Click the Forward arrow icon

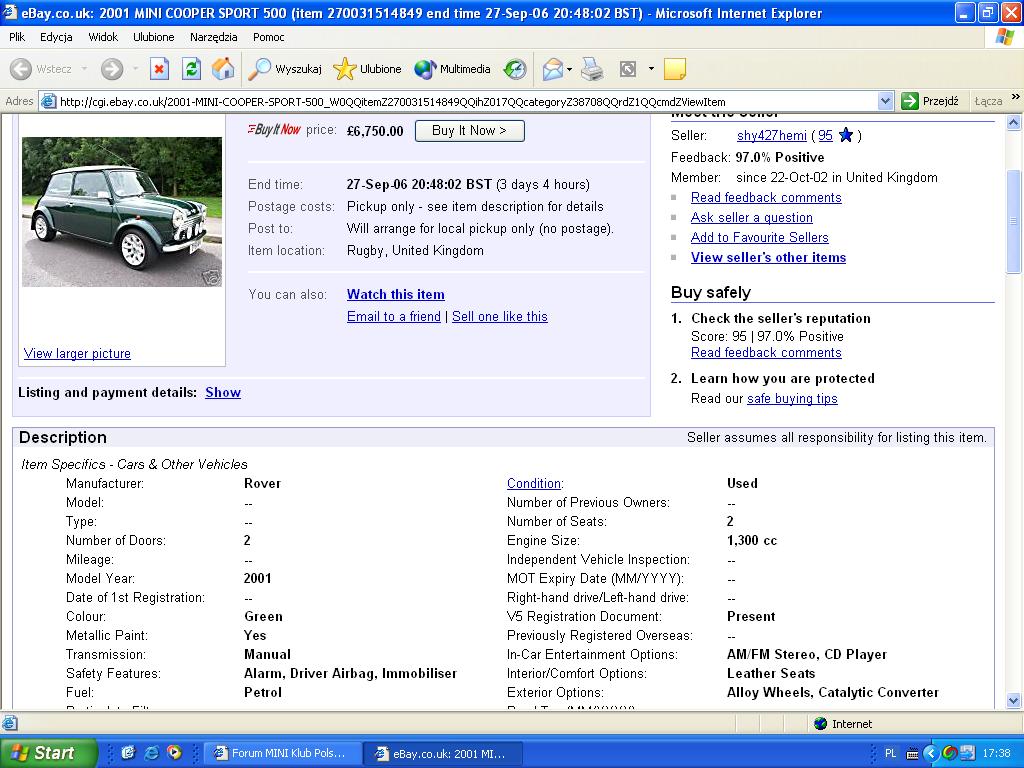[x=112, y=69]
